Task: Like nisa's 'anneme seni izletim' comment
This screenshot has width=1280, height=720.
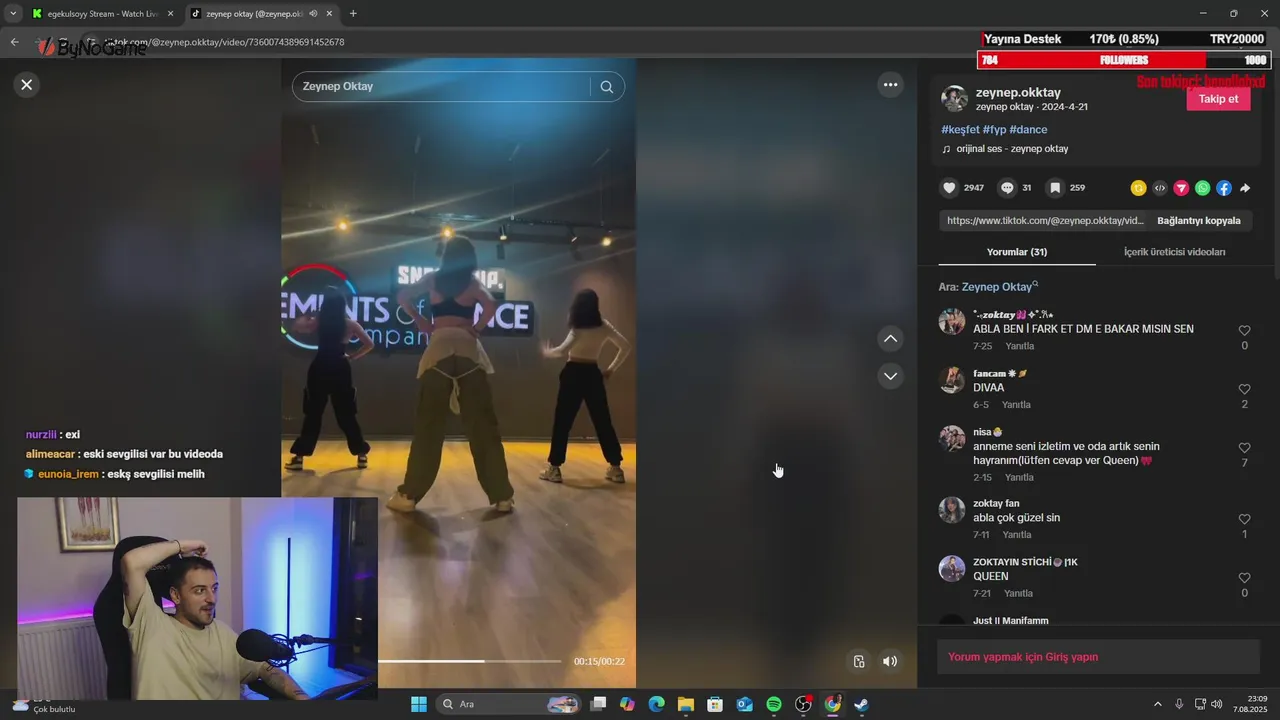Action: (1244, 448)
